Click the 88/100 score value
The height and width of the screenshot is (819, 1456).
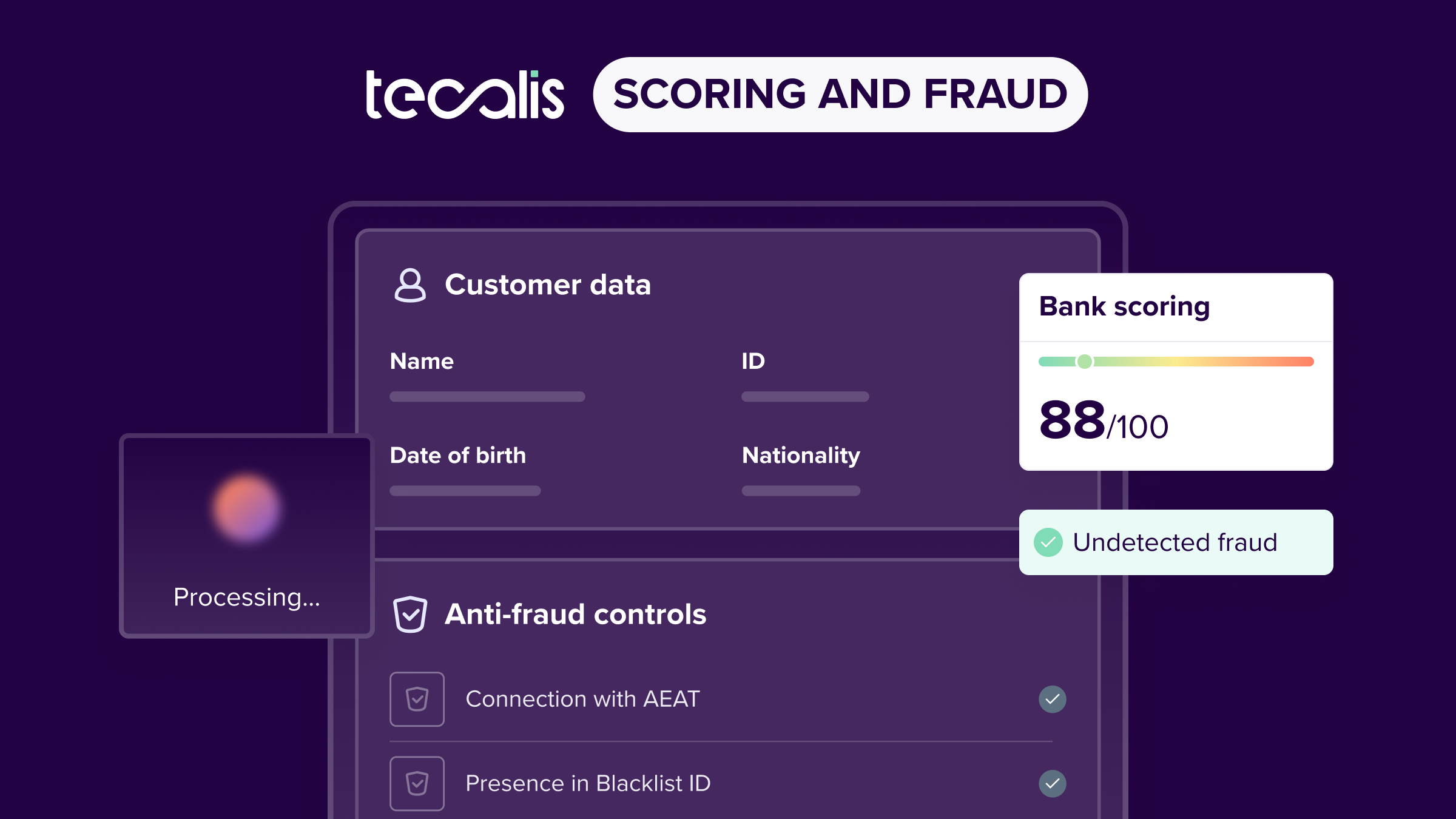[x=1104, y=420]
